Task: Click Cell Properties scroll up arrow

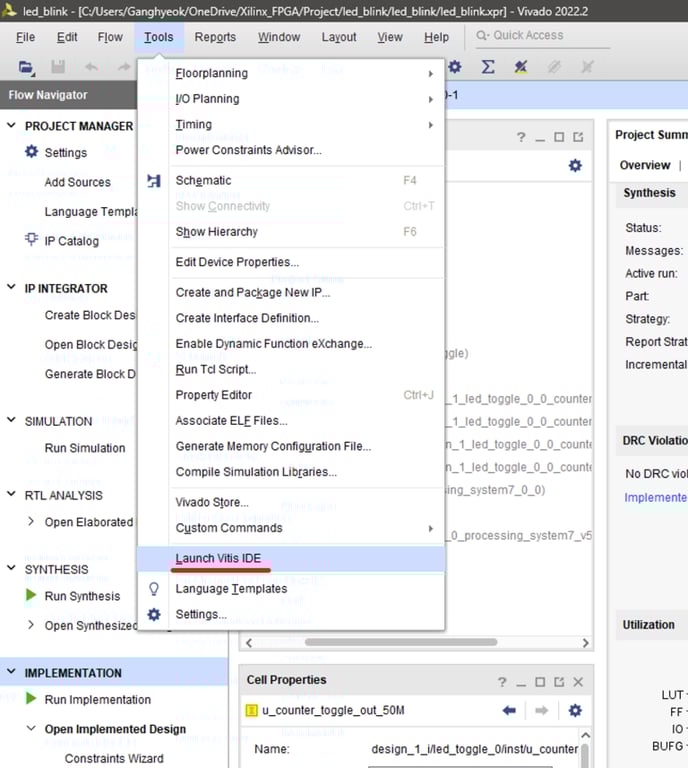Action: pyautogui.click(x=585, y=735)
